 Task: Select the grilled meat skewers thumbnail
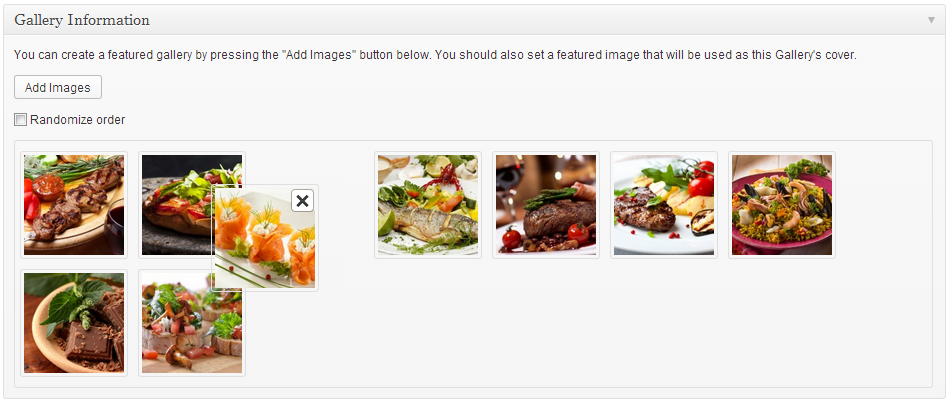click(x=74, y=205)
